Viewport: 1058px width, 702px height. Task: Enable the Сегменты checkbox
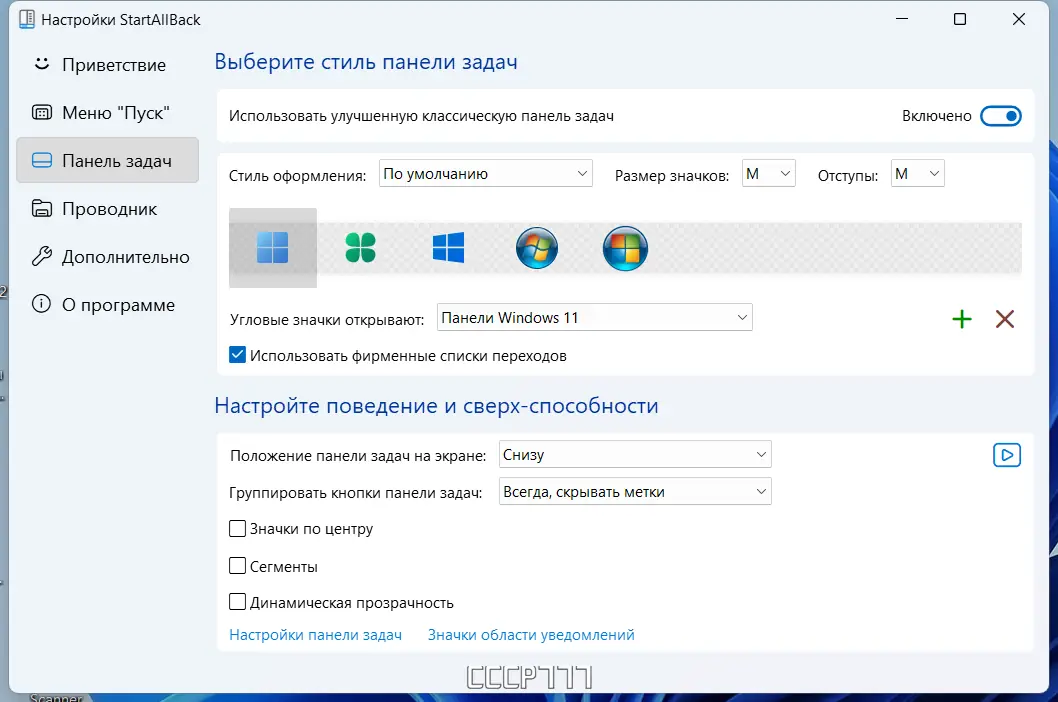238,566
